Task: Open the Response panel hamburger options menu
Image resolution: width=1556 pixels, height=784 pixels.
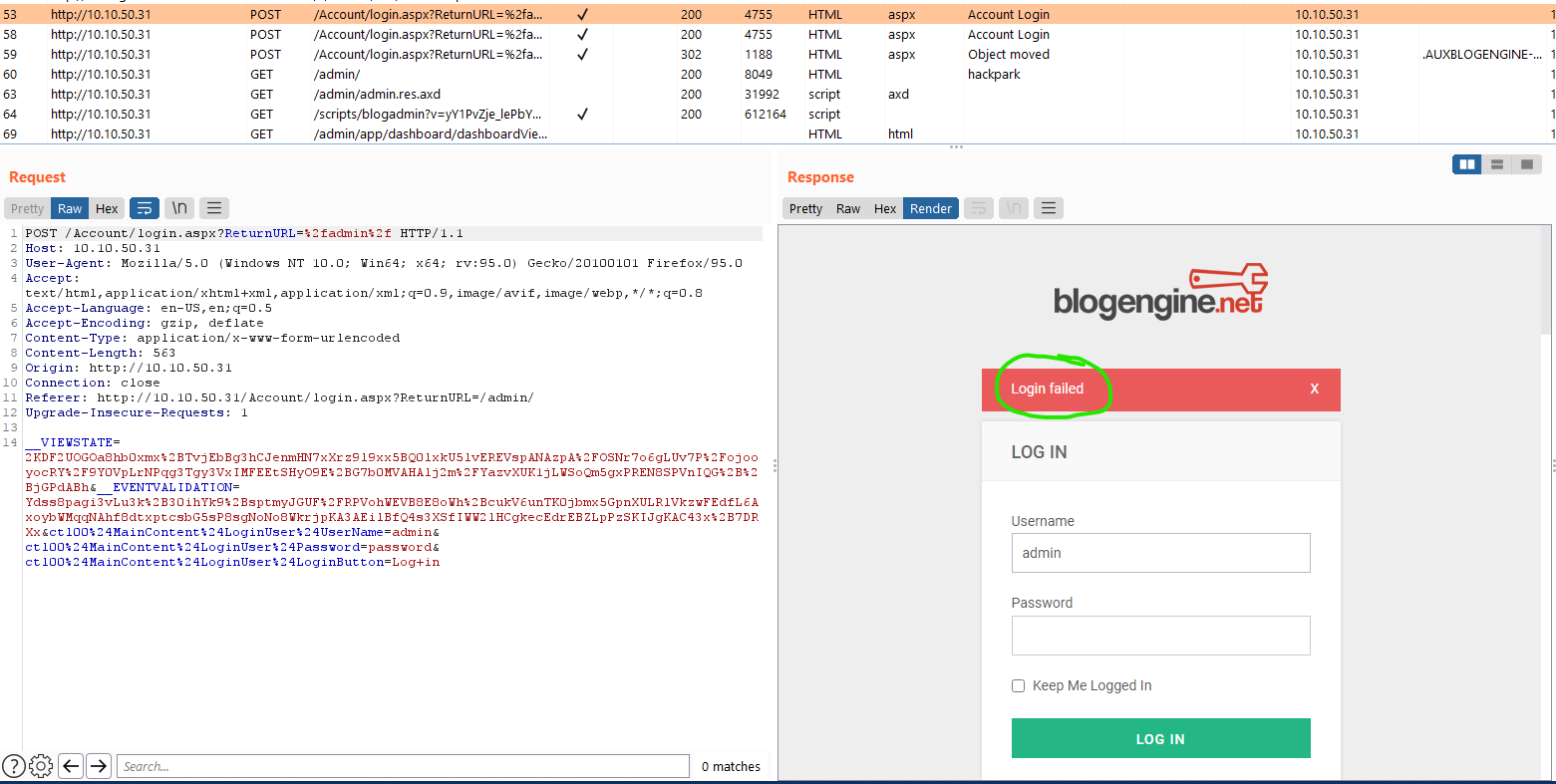Action: click(1048, 208)
